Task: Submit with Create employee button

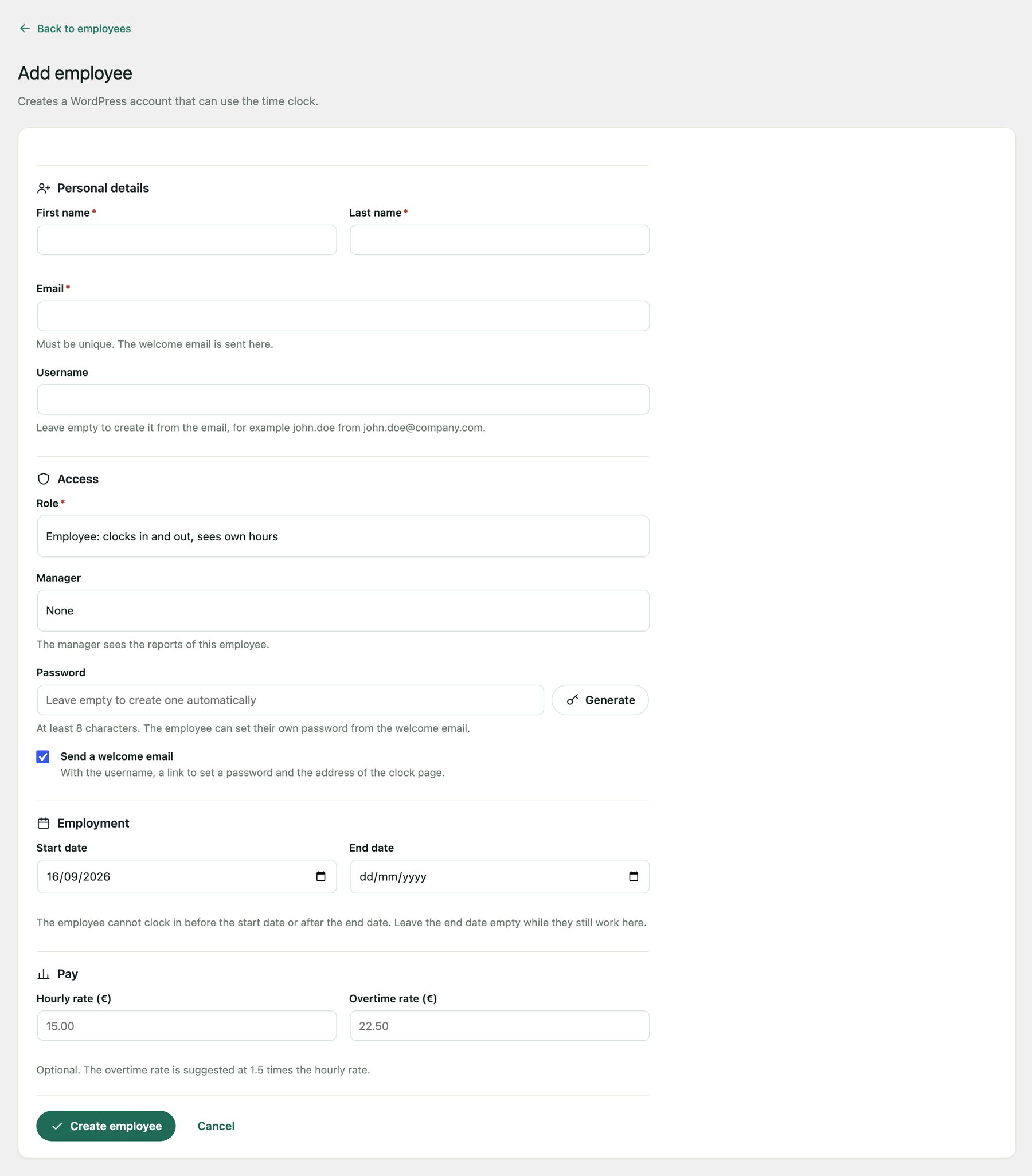Action: pos(106,1126)
